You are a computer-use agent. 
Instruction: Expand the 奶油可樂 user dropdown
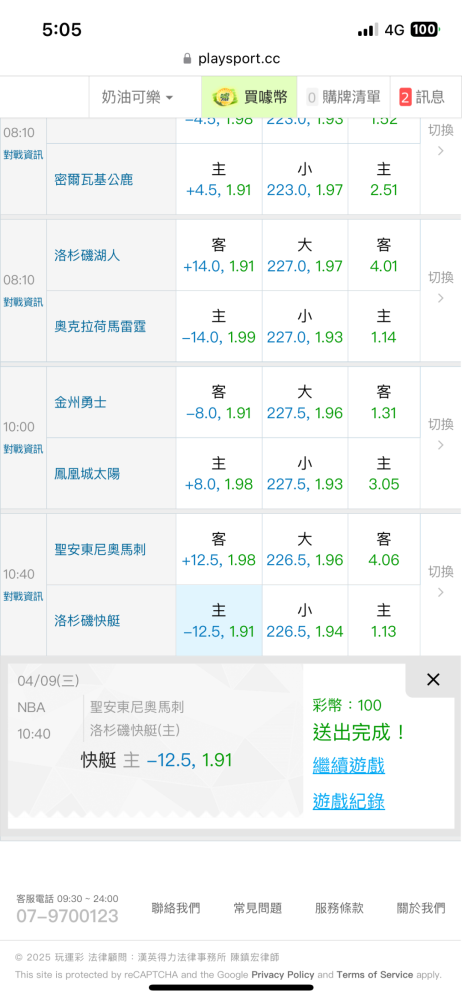pos(137,97)
